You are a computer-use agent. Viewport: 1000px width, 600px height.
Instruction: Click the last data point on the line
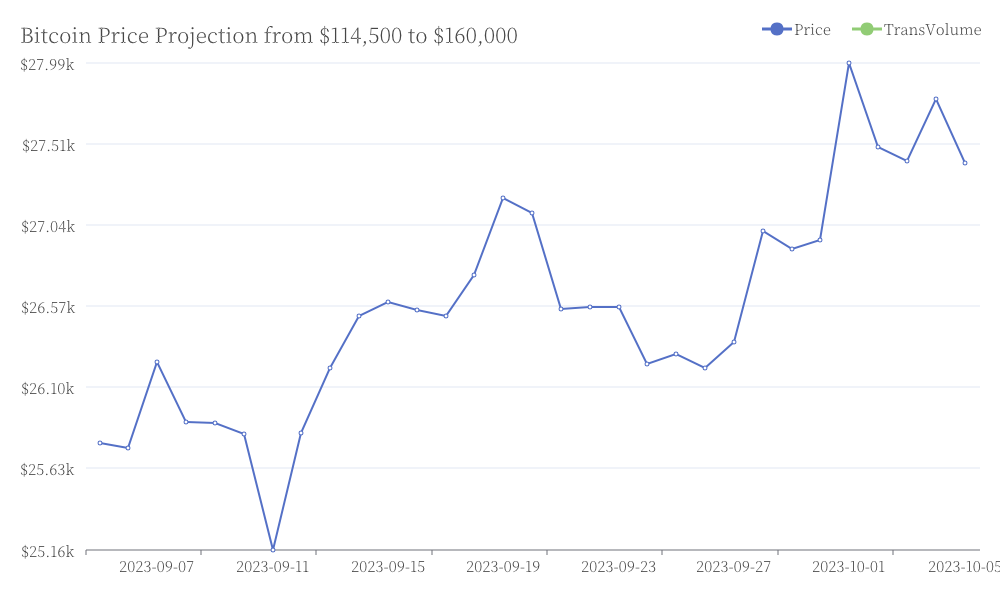965,163
